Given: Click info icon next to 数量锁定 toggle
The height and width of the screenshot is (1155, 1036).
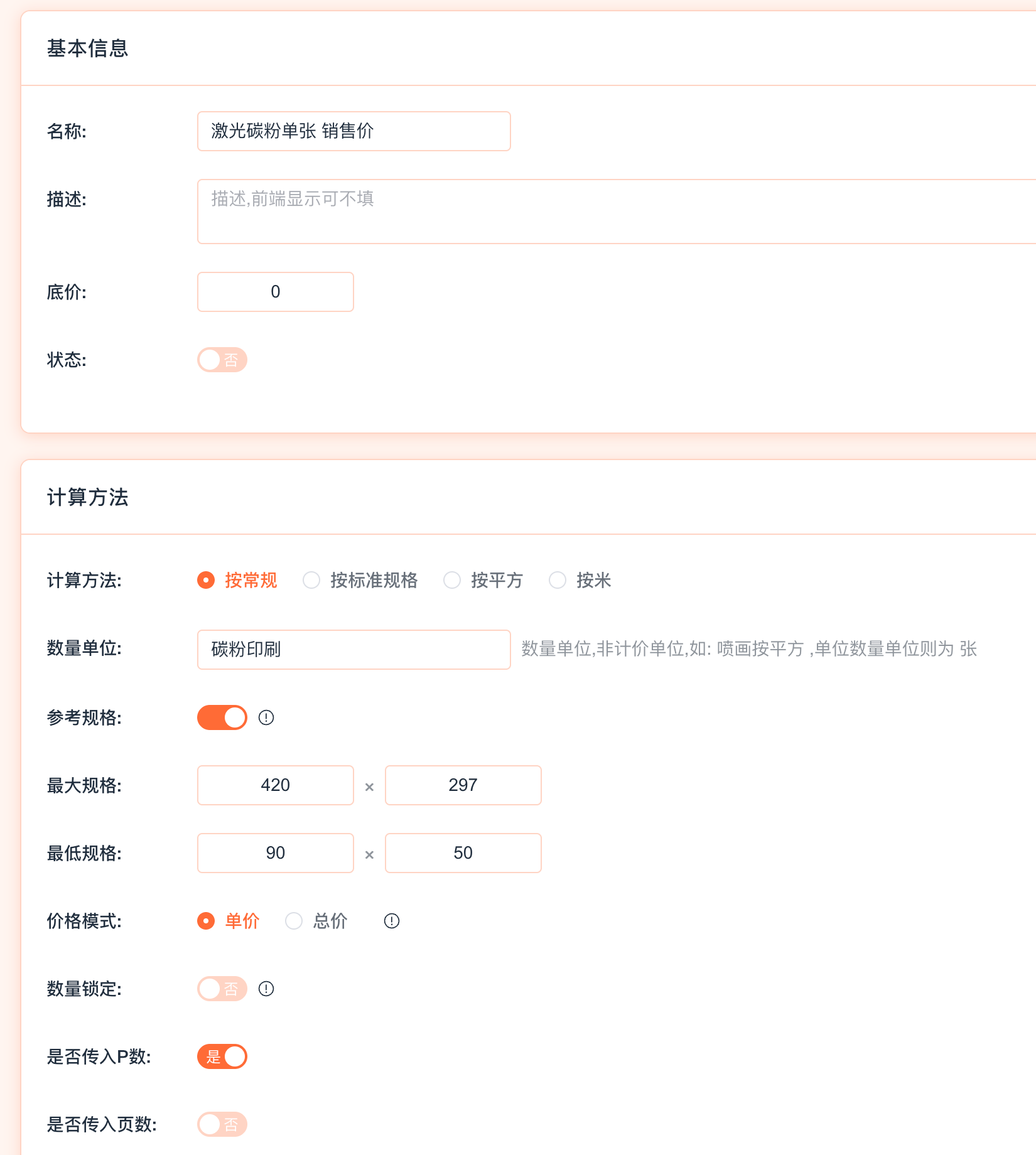Looking at the screenshot, I should tap(266, 989).
